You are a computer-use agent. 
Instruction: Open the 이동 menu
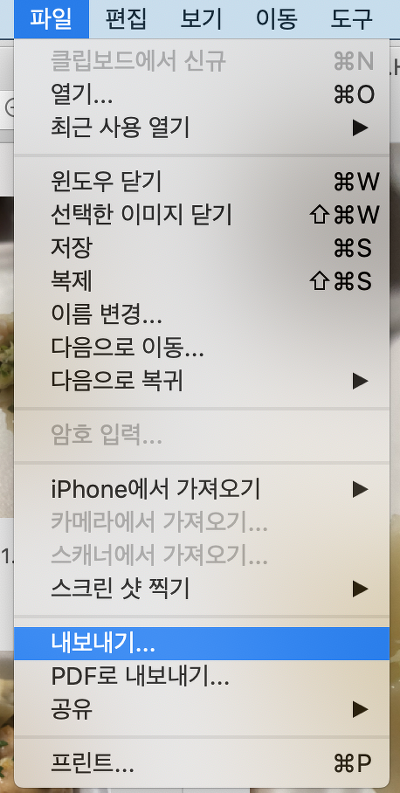(x=276, y=19)
